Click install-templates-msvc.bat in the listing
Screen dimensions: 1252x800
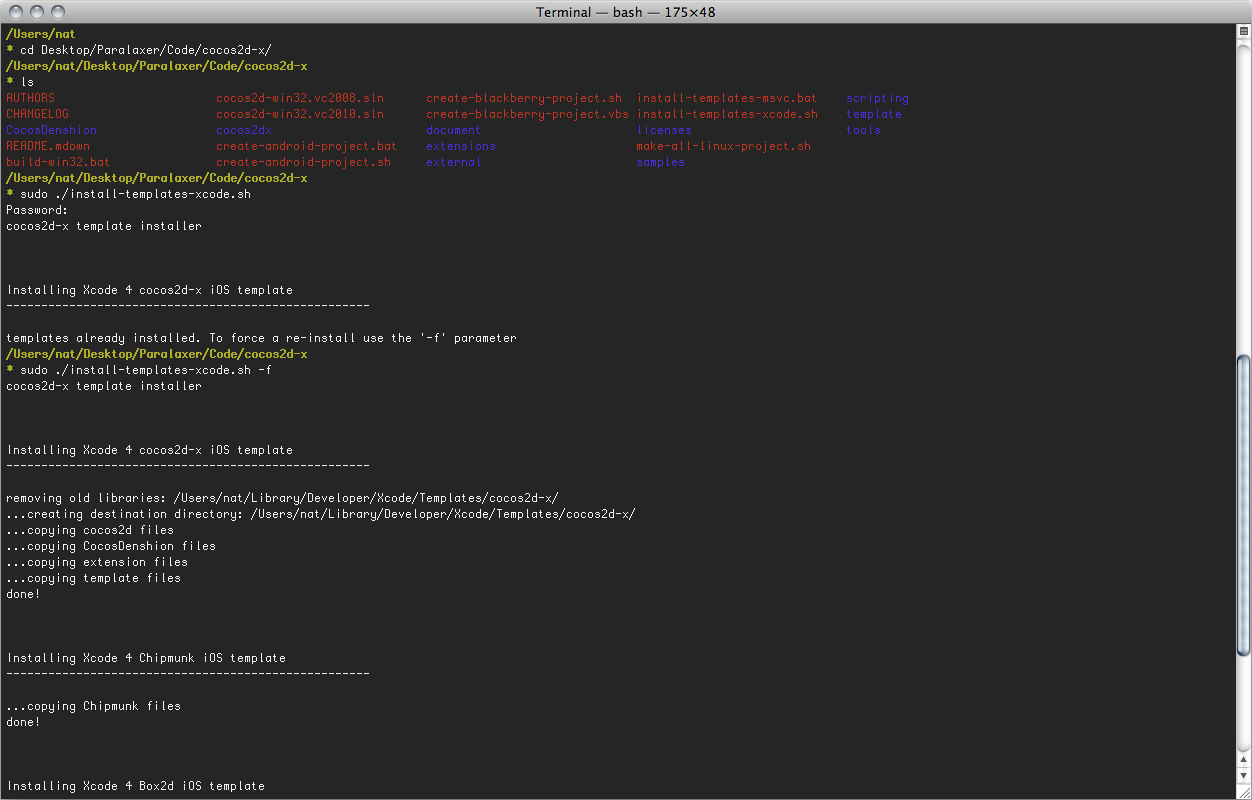click(727, 98)
